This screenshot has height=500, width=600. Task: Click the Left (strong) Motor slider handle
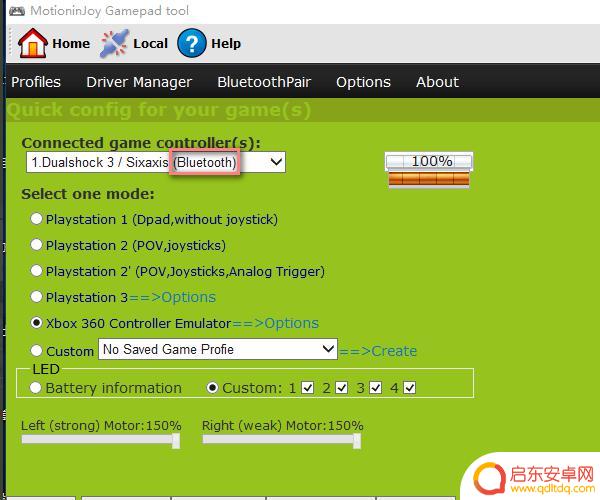[x=176, y=441]
